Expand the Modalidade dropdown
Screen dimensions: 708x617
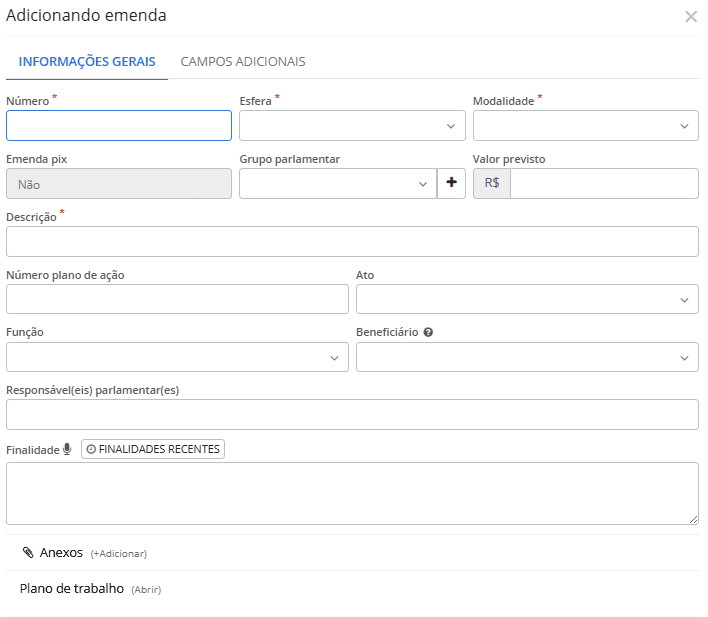coord(585,126)
